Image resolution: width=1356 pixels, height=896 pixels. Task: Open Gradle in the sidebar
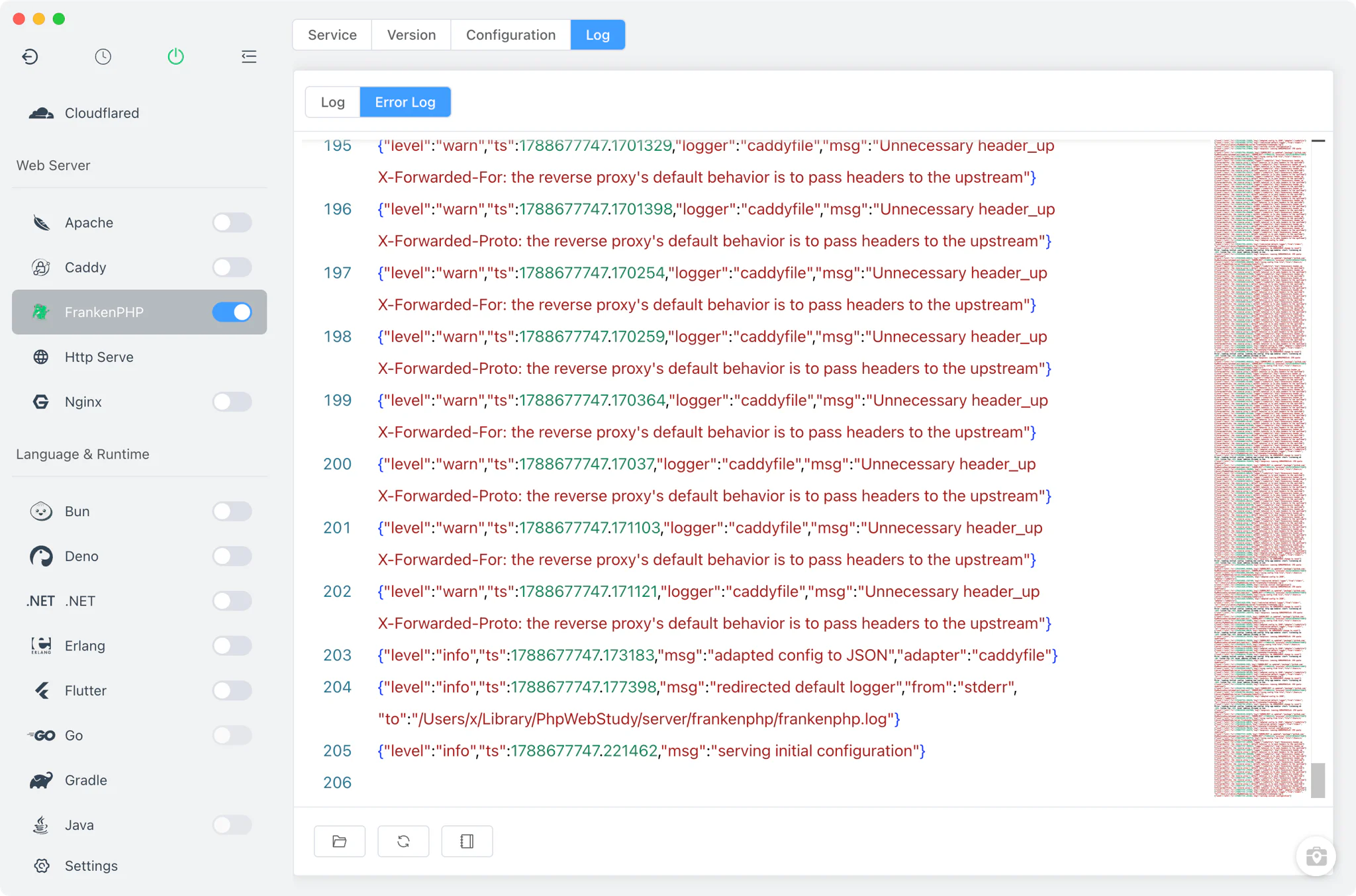pos(139,780)
